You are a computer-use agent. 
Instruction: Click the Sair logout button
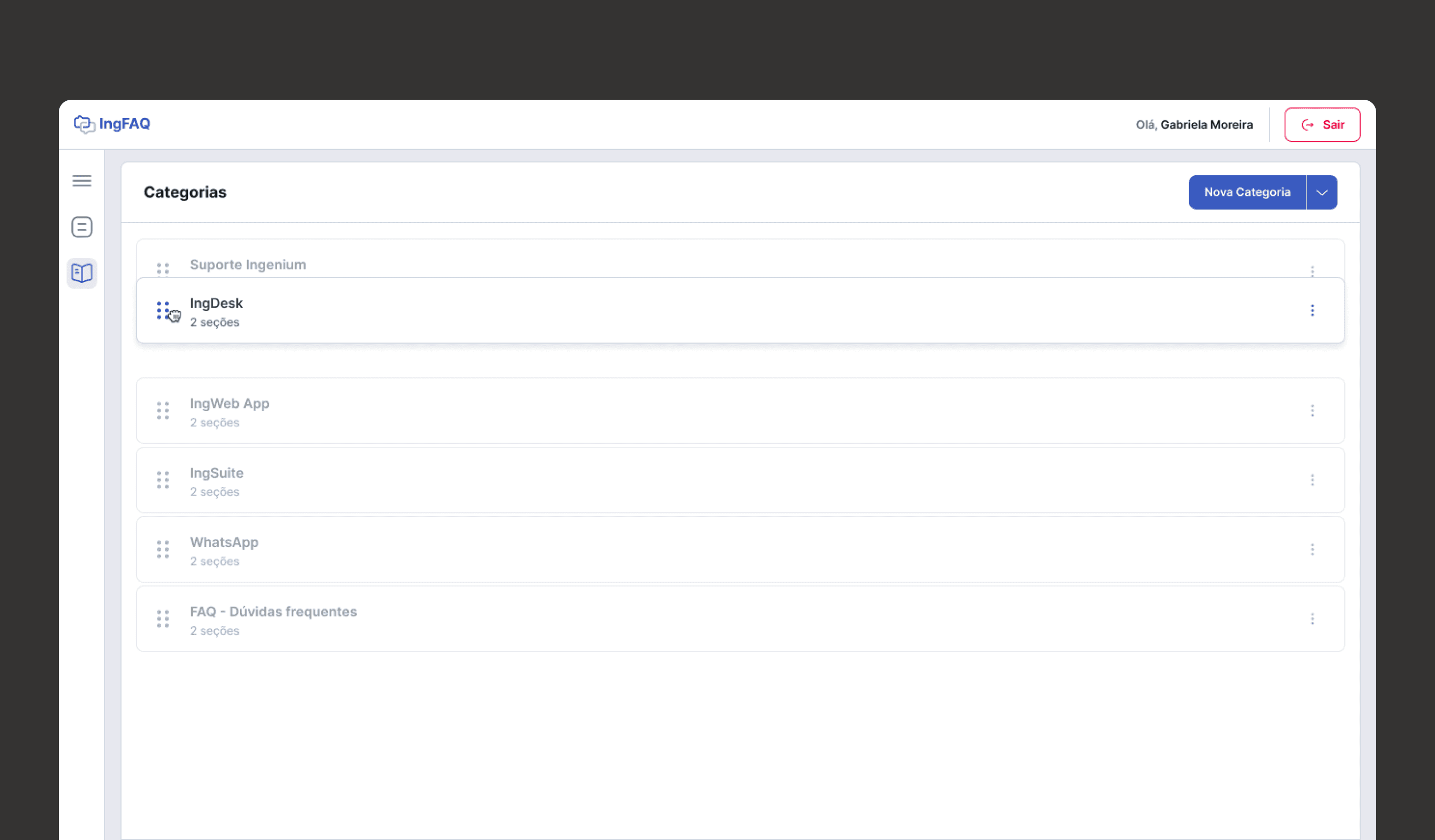click(1322, 124)
